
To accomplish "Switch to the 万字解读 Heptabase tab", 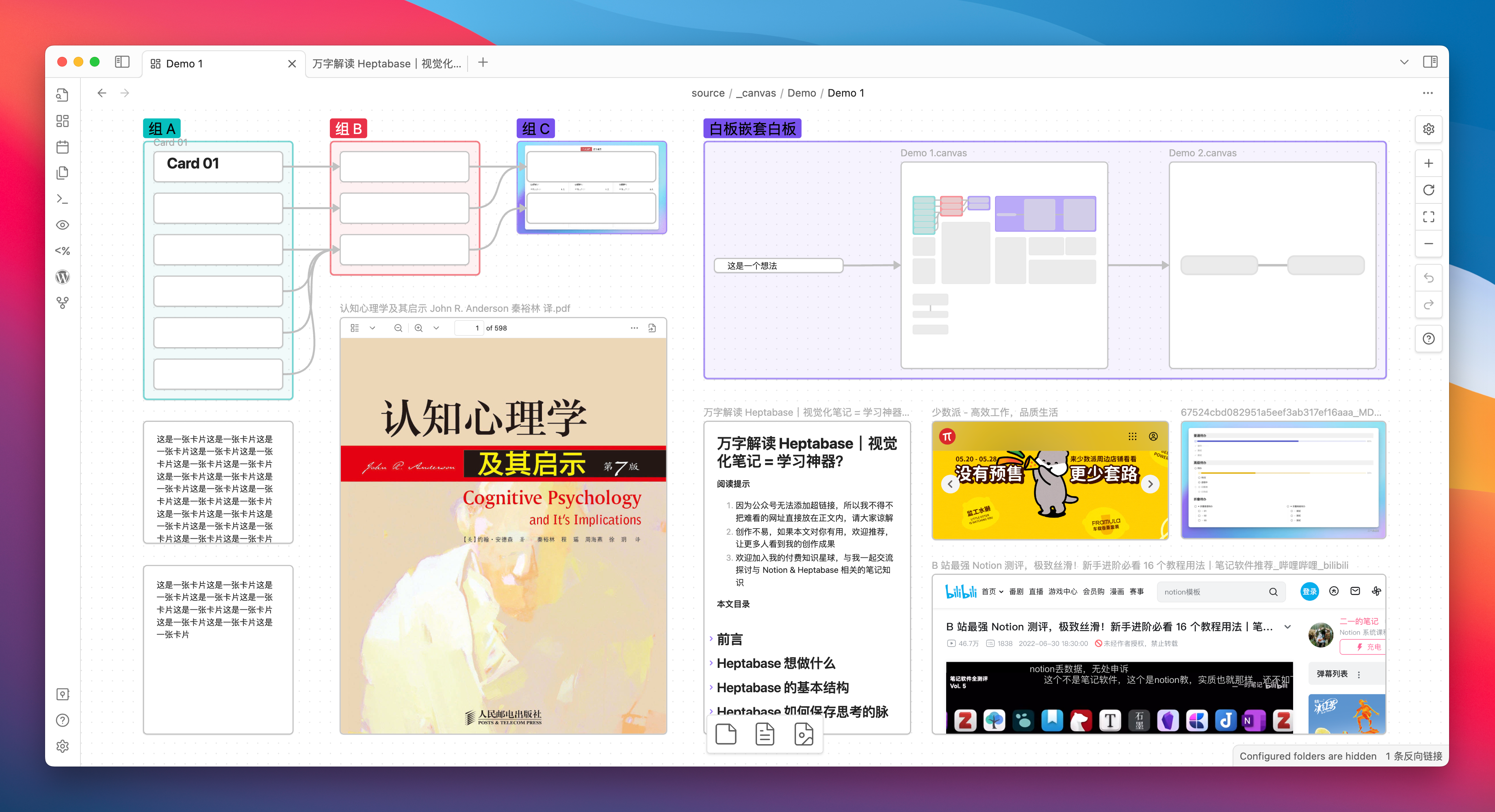I will (x=386, y=64).
